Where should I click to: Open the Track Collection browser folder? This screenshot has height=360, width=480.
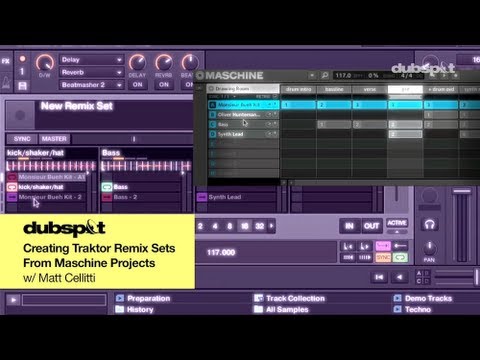coord(290,298)
